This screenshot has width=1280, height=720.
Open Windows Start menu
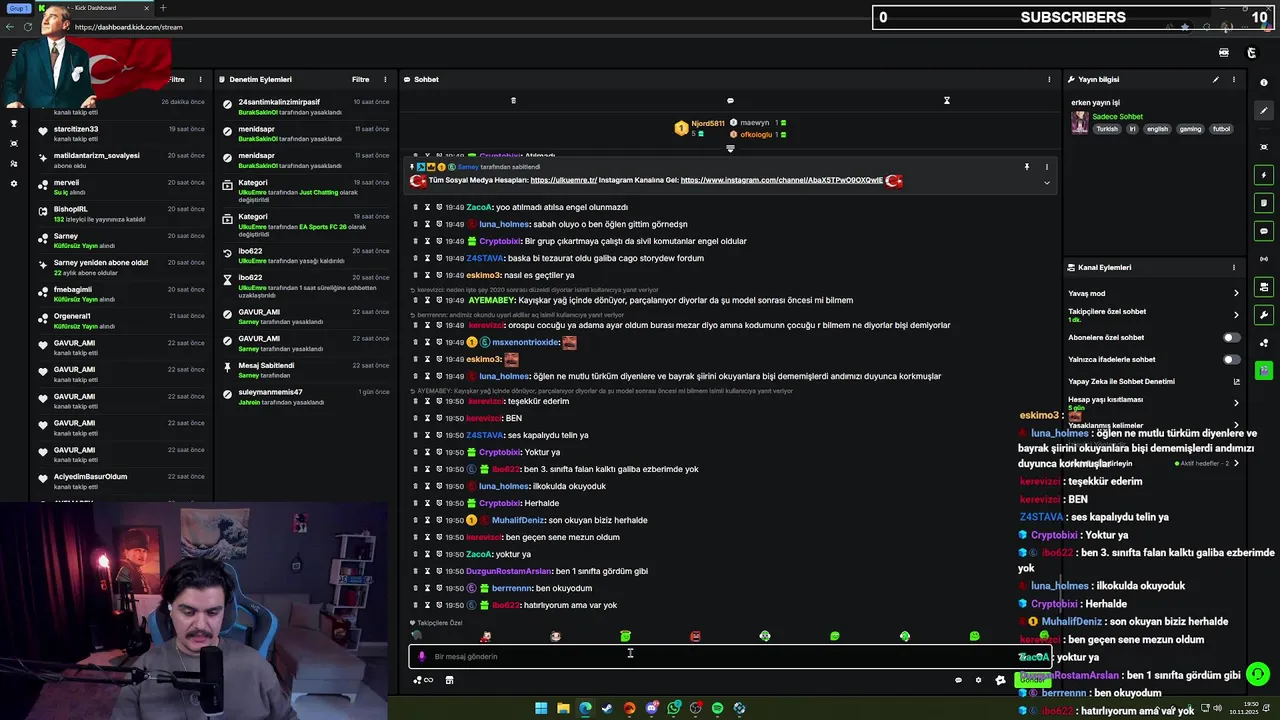pos(541,708)
